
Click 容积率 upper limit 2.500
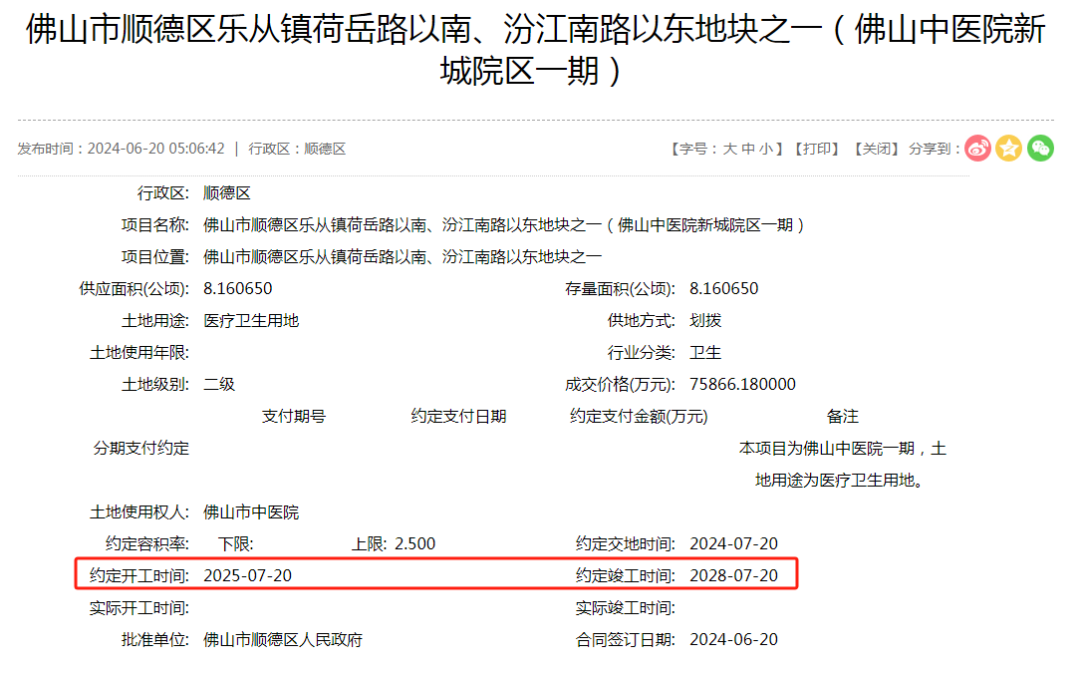tap(415, 544)
